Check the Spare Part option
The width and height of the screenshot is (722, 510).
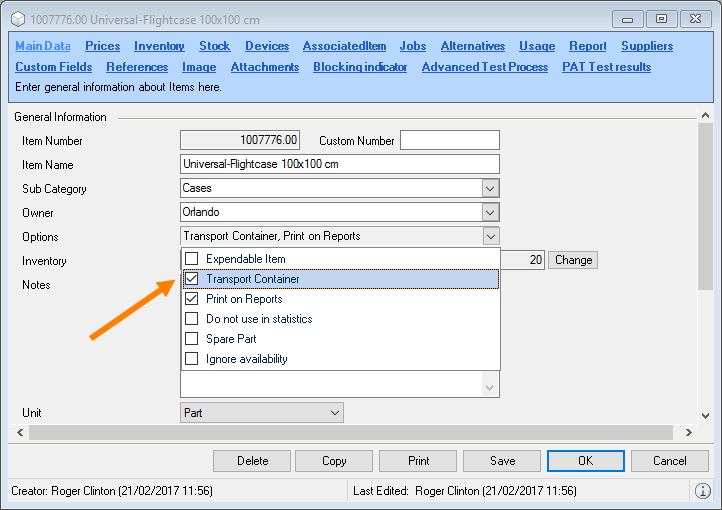click(192, 339)
